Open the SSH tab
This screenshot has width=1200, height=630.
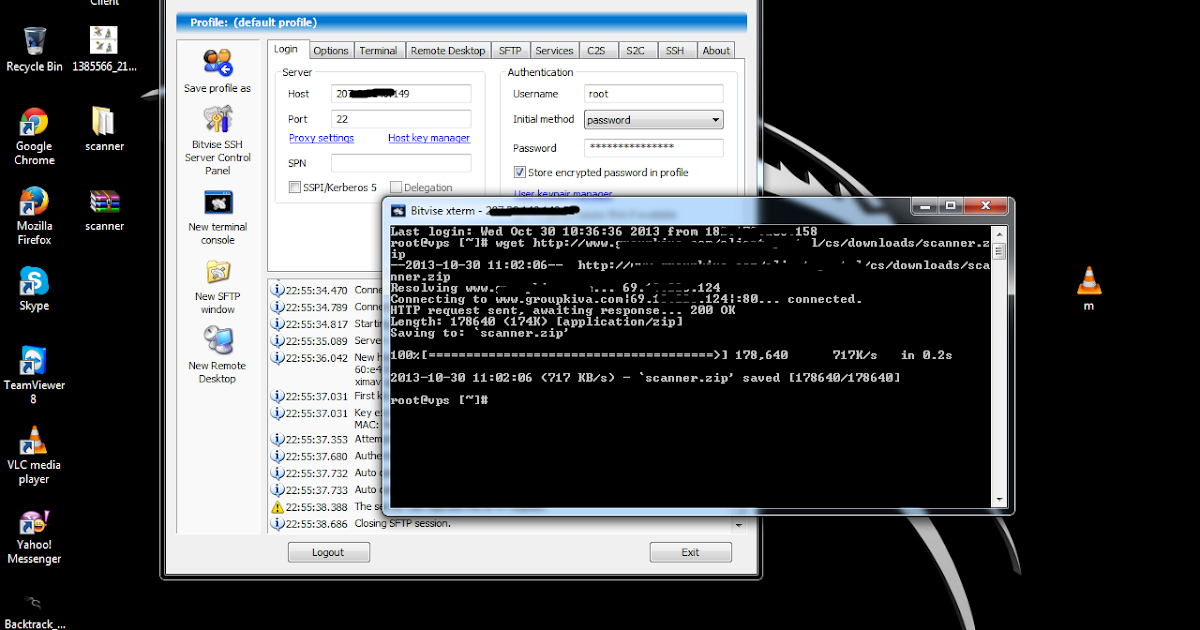point(675,50)
